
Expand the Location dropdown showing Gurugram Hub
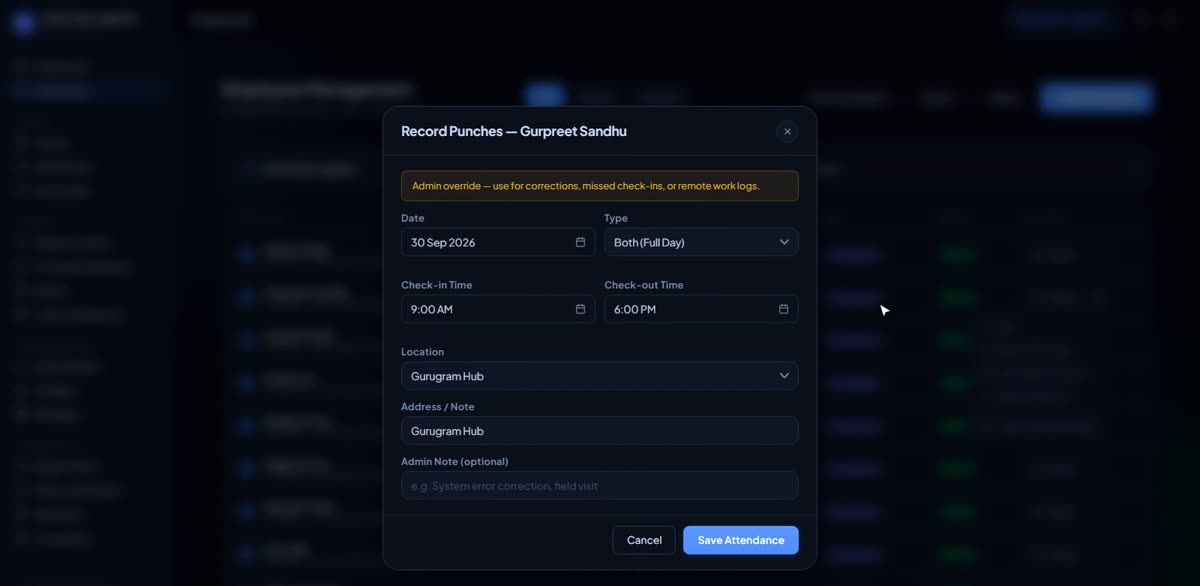tap(600, 376)
